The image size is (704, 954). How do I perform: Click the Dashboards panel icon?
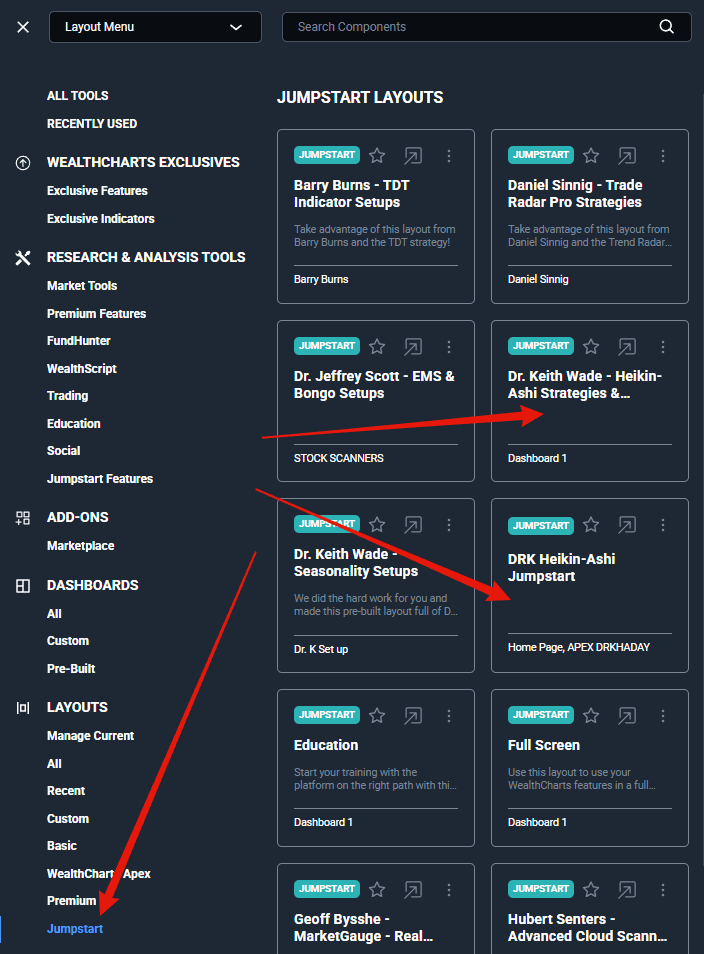(23, 586)
